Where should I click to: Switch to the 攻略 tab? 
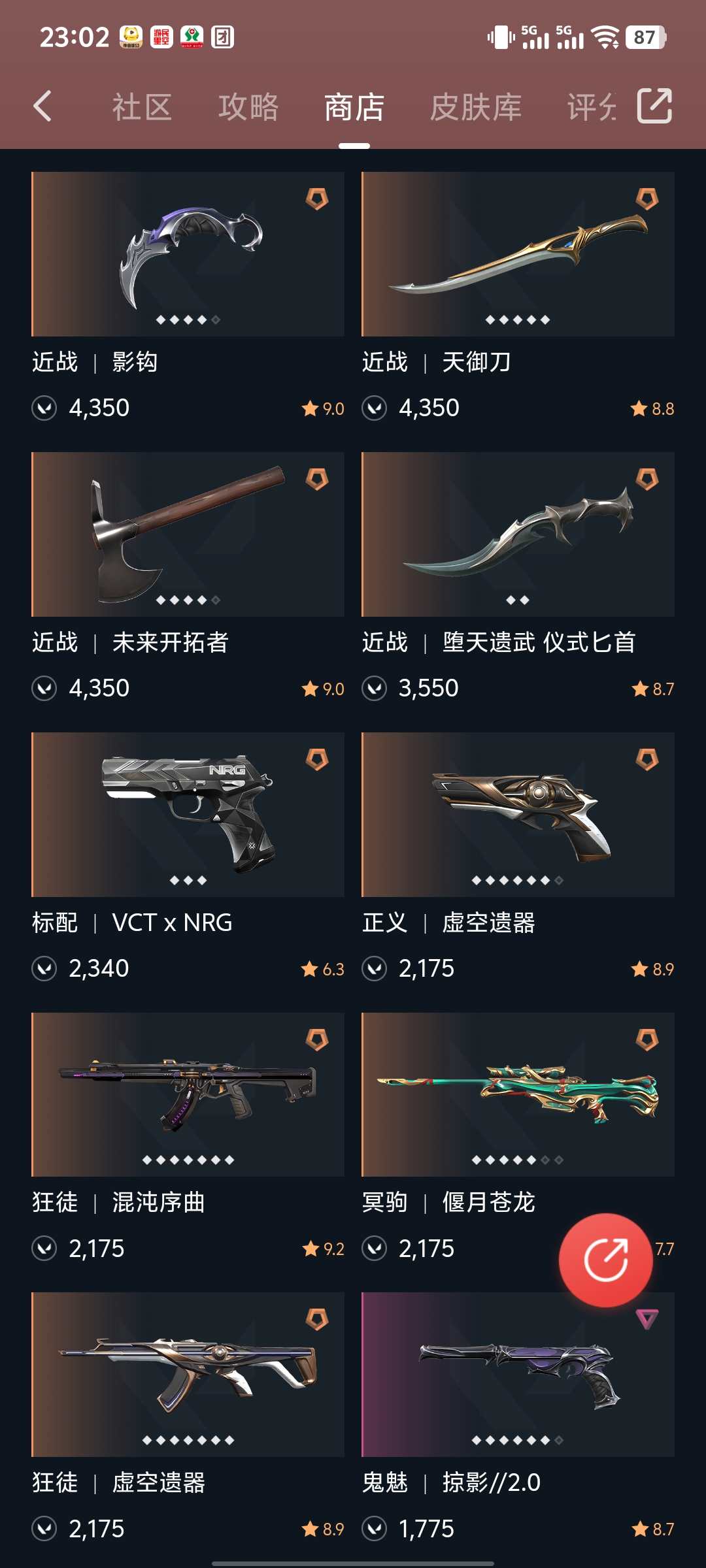pyautogui.click(x=248, y=107)
